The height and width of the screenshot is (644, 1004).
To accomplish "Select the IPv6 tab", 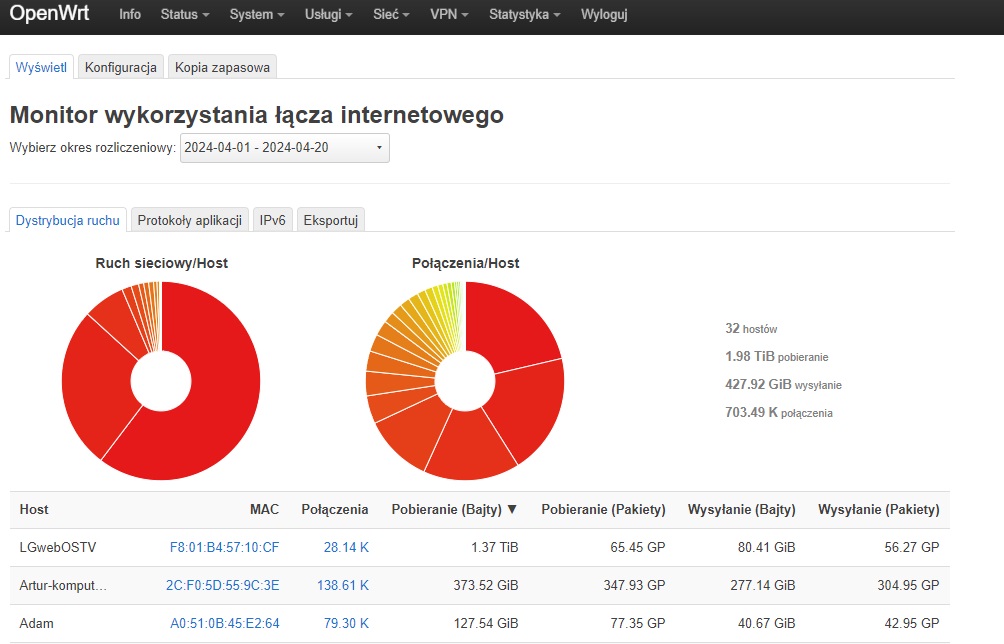I will click(273, 220).
